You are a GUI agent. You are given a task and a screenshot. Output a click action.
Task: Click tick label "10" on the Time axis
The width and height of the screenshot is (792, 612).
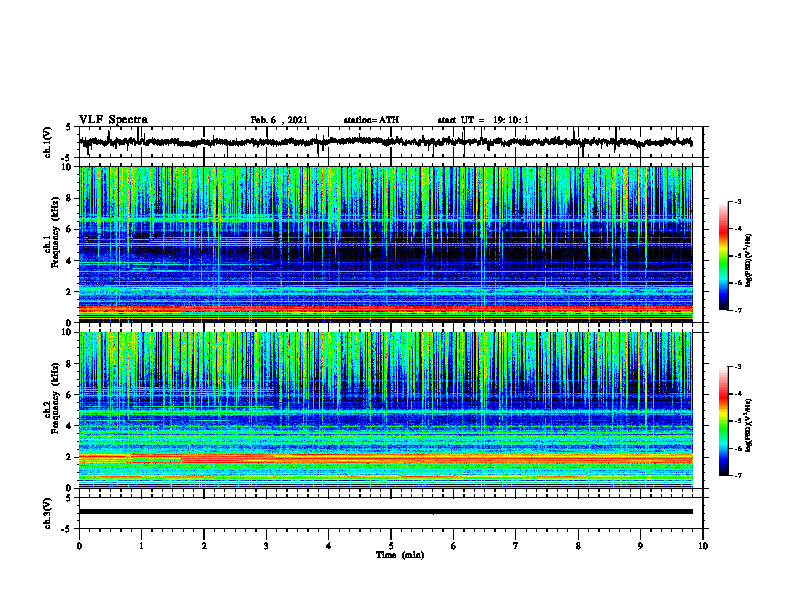click(x=703, y=546)
